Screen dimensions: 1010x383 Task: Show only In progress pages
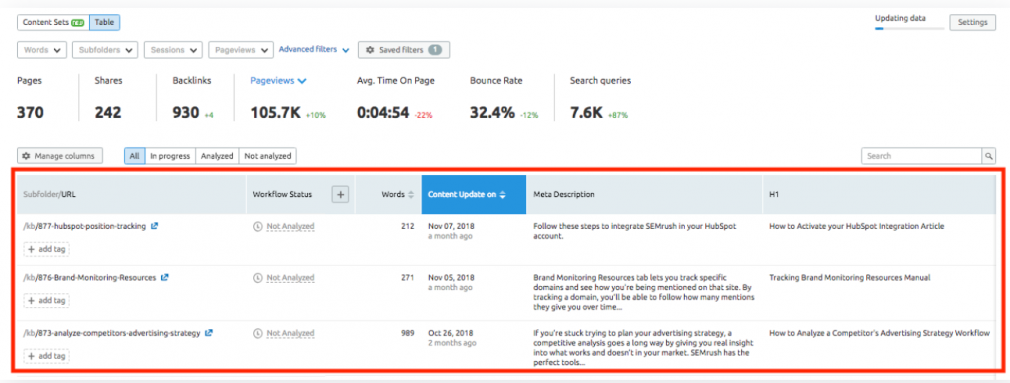[x=170, y=156]
